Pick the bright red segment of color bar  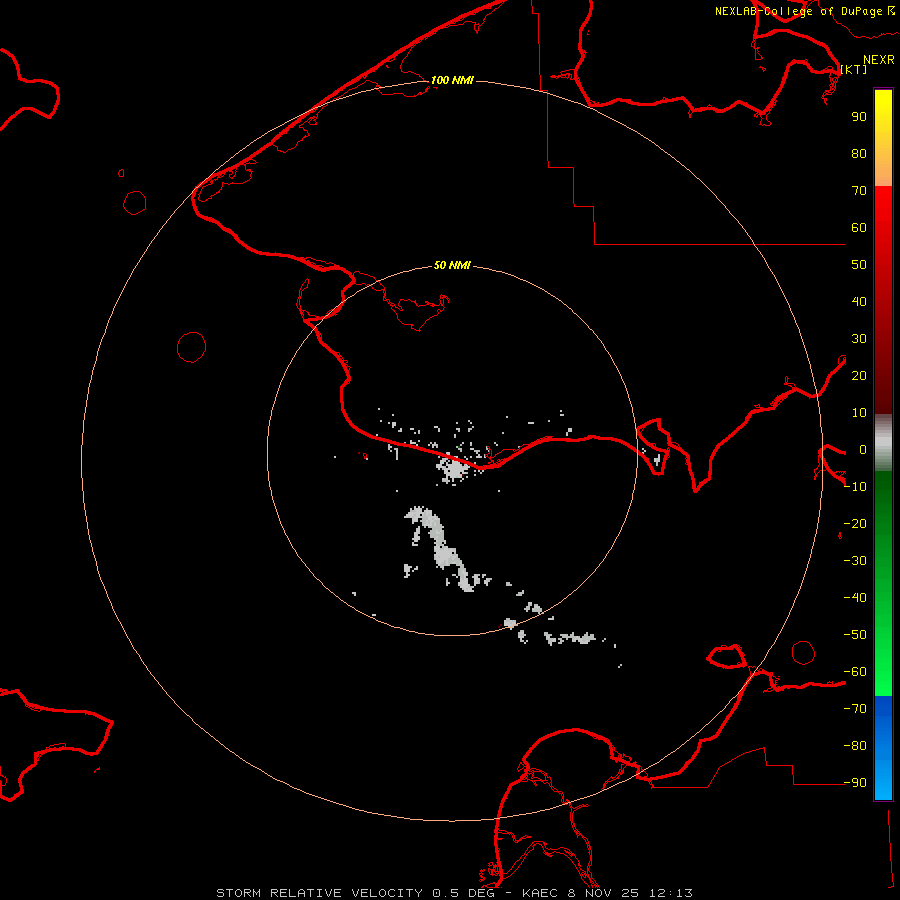coord(883,212)
